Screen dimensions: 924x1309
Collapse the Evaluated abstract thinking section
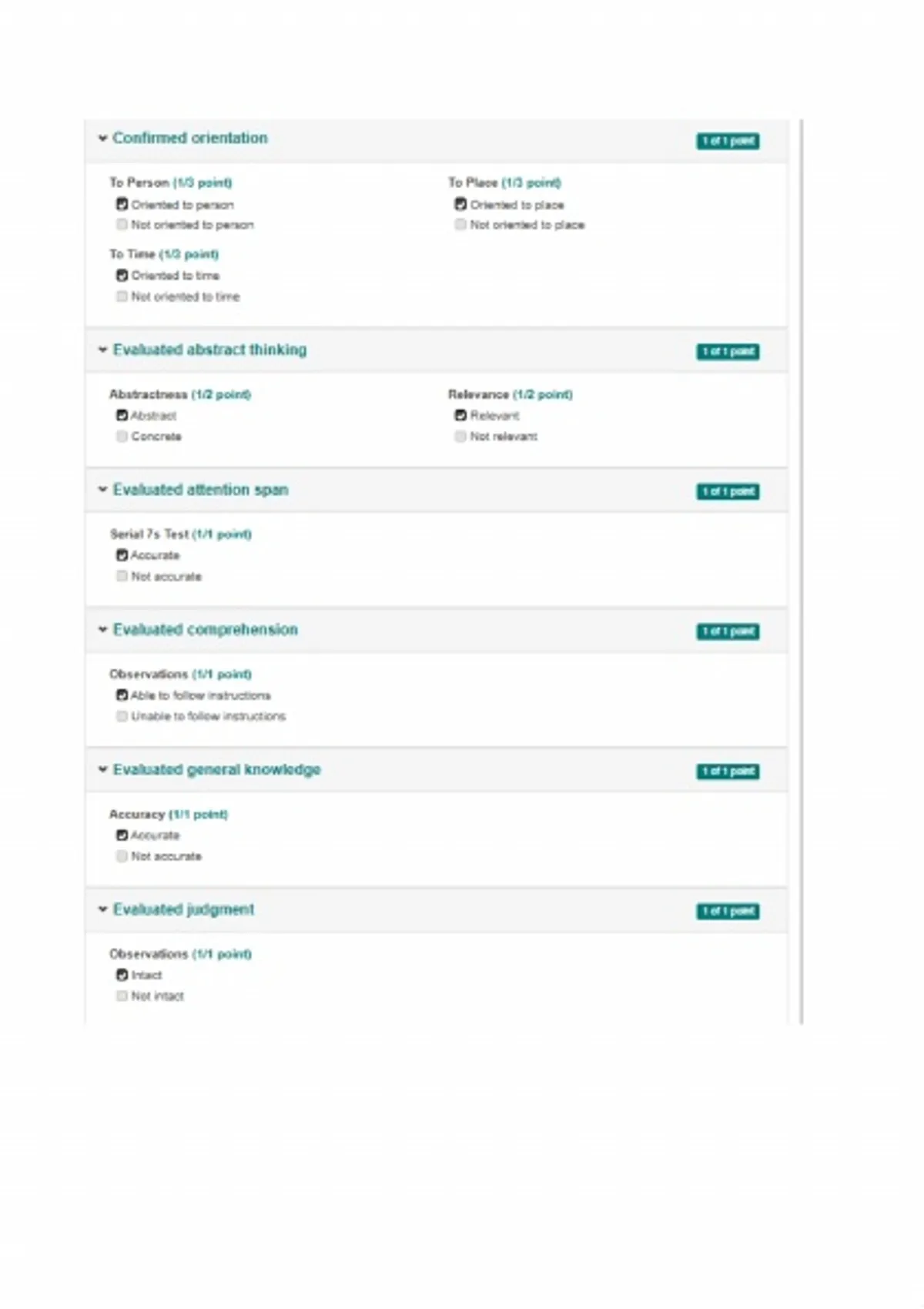[102, 350]
